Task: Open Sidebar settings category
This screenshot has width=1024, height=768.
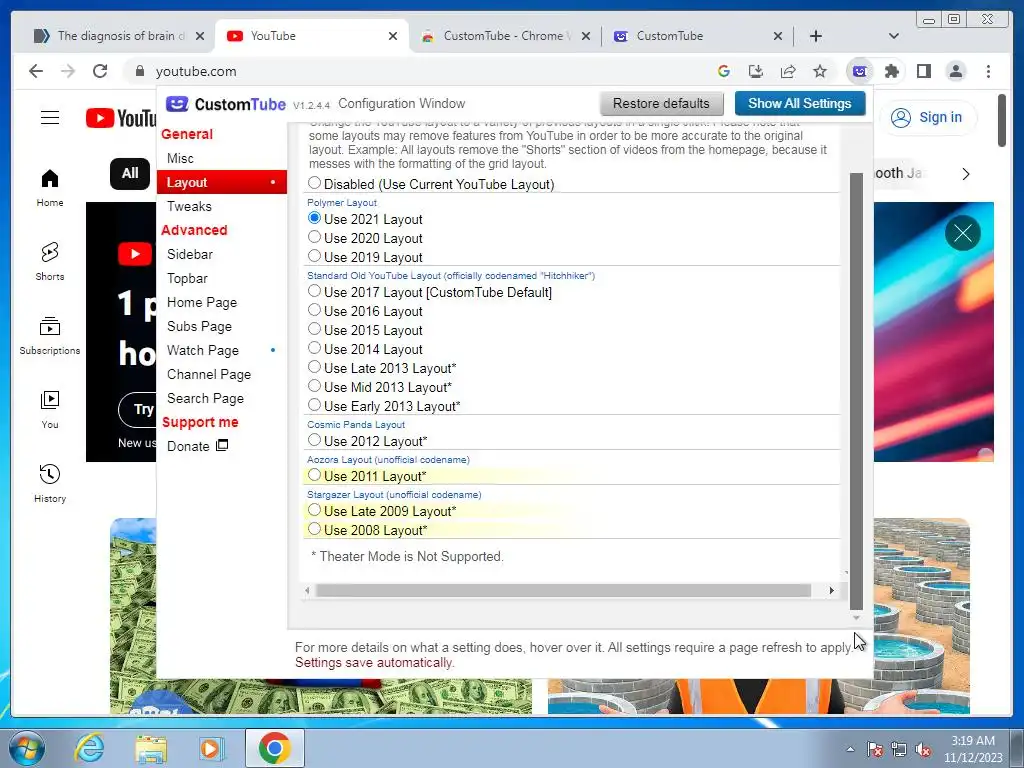Action: (190, 254)
